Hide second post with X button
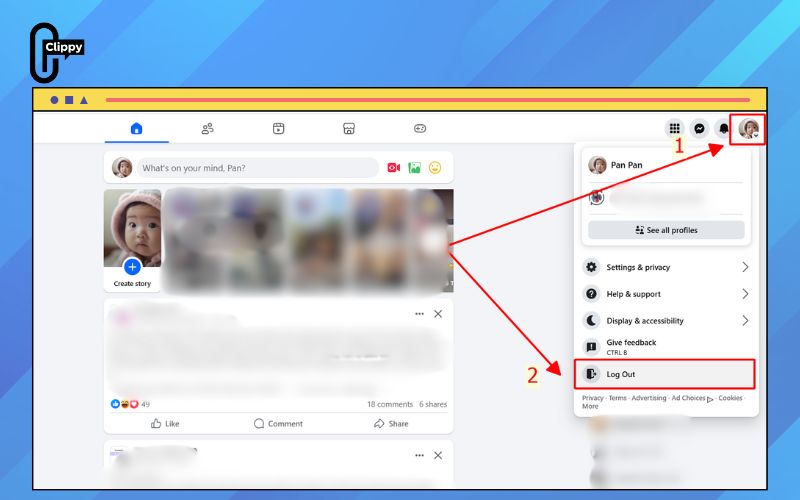Image resolution: width=800 pixels, height=500 pixels. tap(438, 455)
